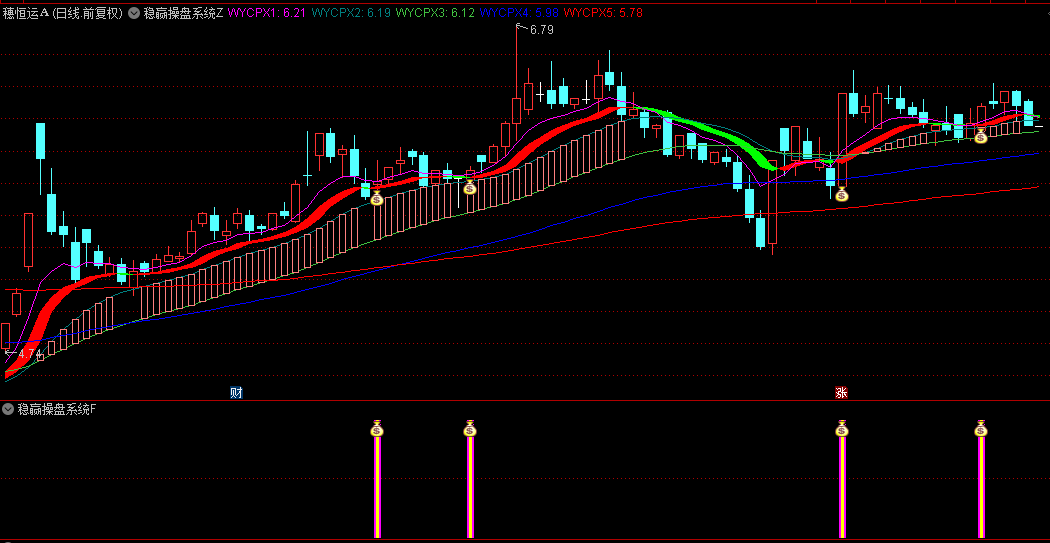Click rightmost money bag signal on candlestick chart
Viewport: 1050px width, 543px height.
pyautogui.click(x=980, y=136)
